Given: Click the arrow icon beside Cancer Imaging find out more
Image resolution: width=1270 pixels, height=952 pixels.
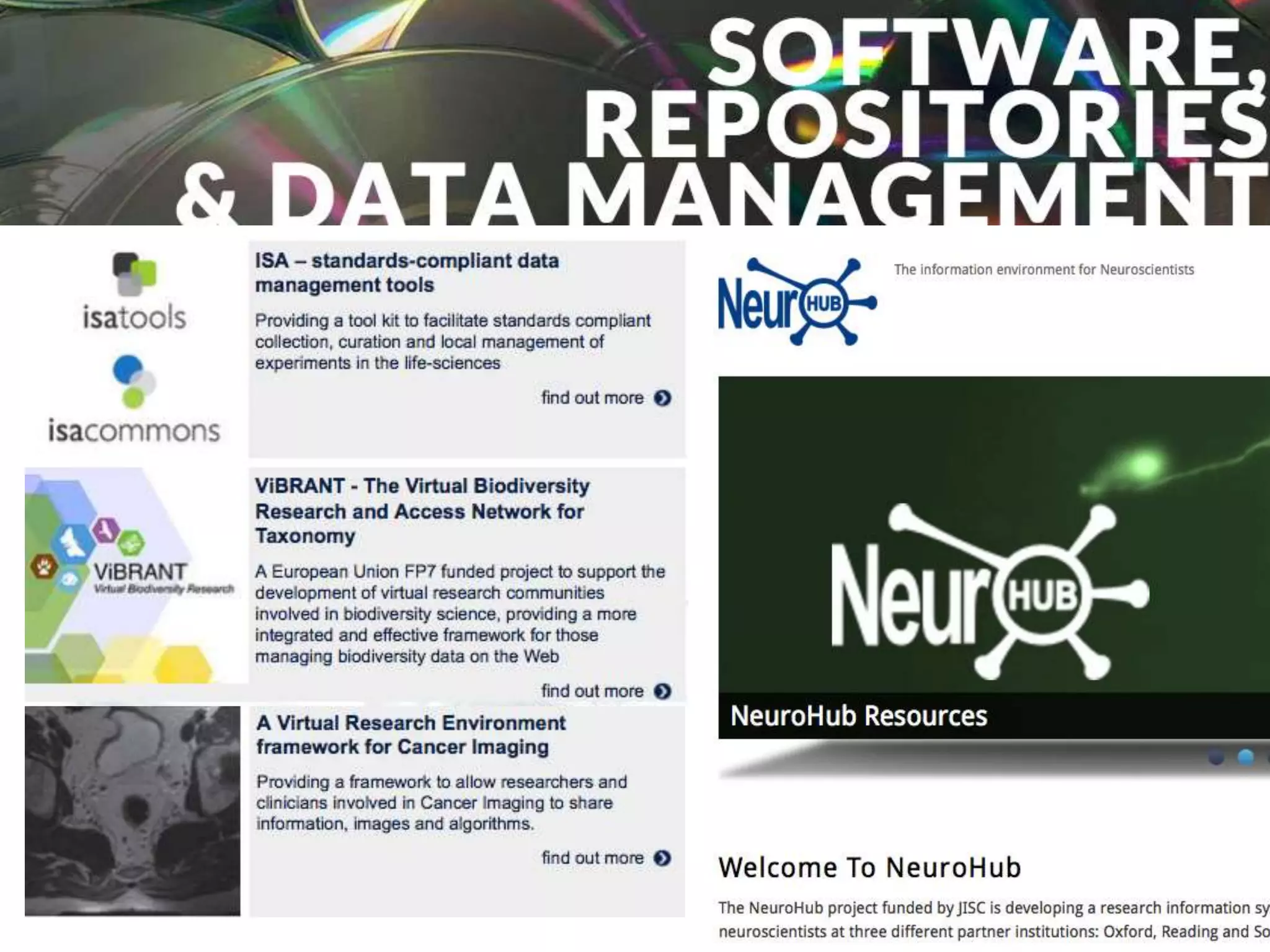Looking at the screenshot, I should pyautogui.click(x=662, y=858).
